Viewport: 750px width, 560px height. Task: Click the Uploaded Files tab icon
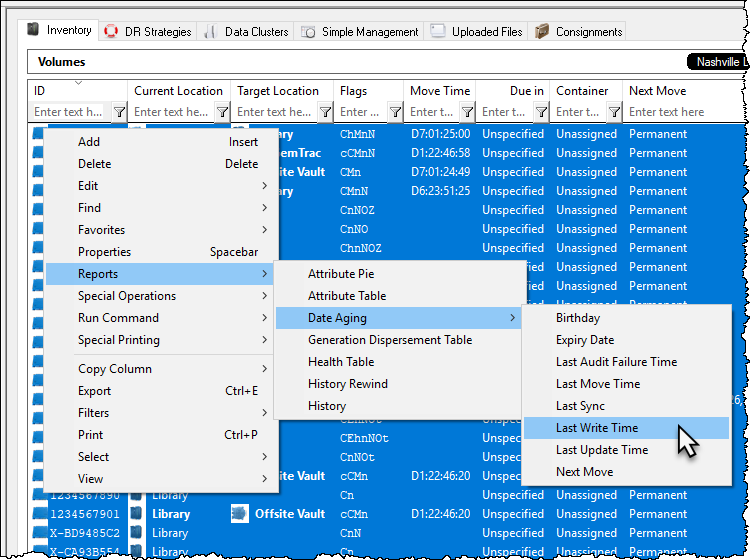438,31
